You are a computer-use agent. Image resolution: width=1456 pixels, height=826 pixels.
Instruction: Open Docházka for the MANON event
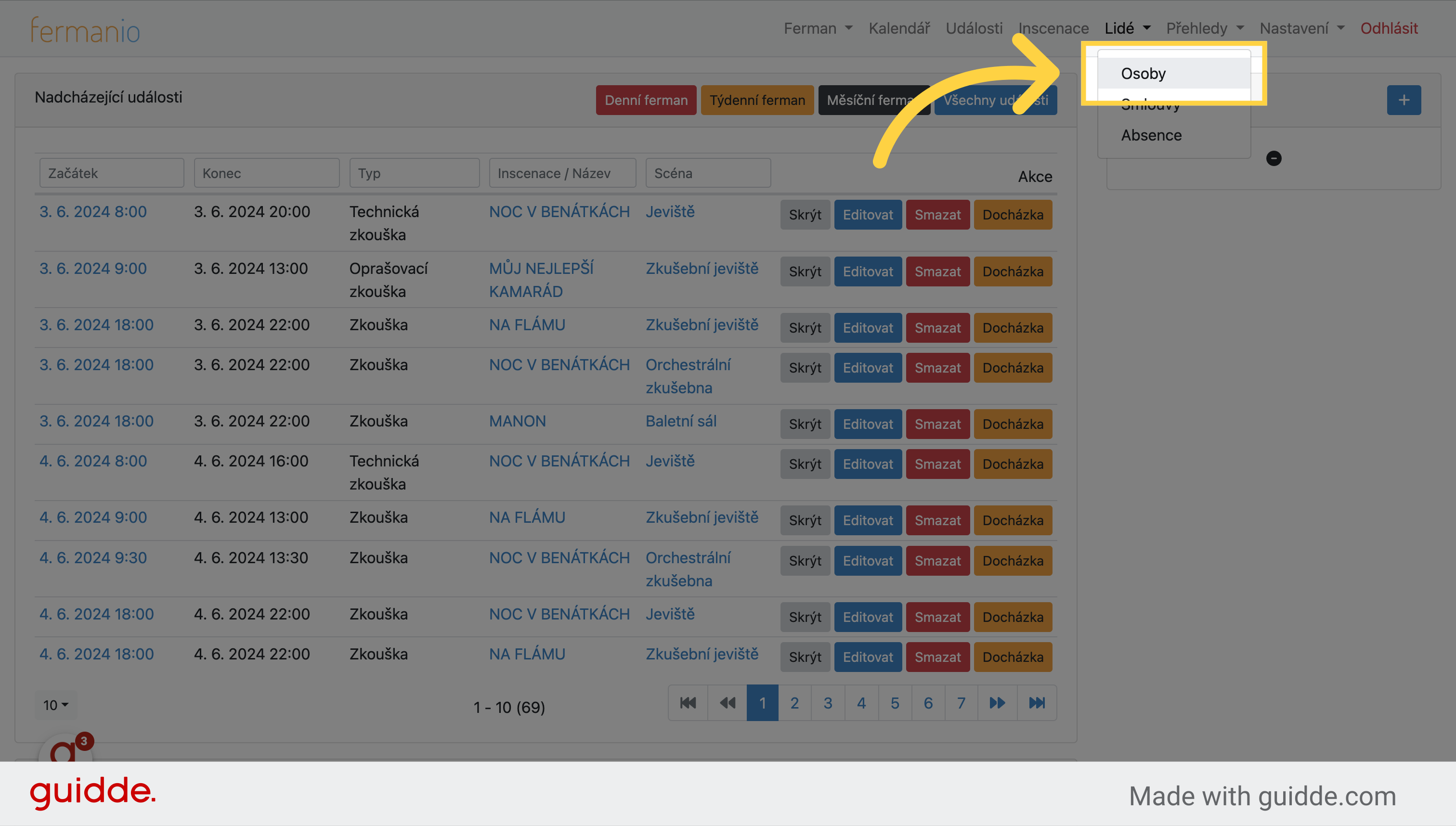click(1013, 424)
